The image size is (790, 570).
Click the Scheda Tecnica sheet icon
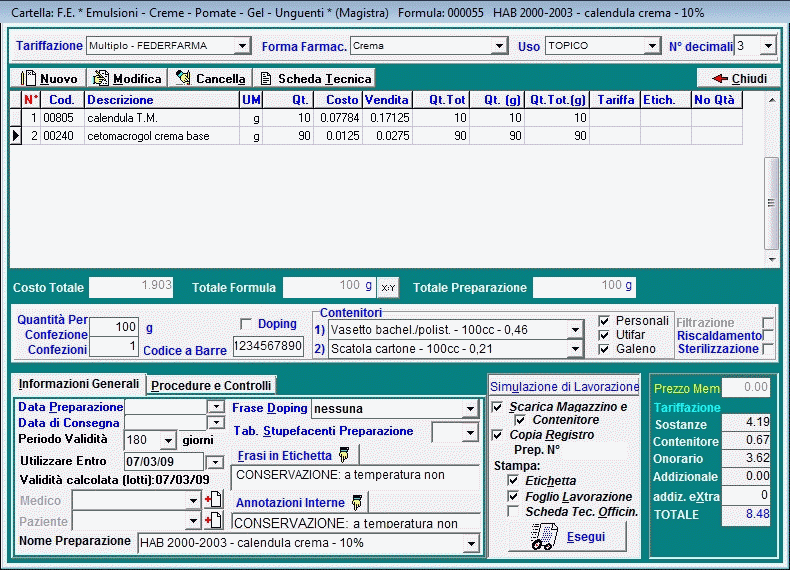click(266, 79)
